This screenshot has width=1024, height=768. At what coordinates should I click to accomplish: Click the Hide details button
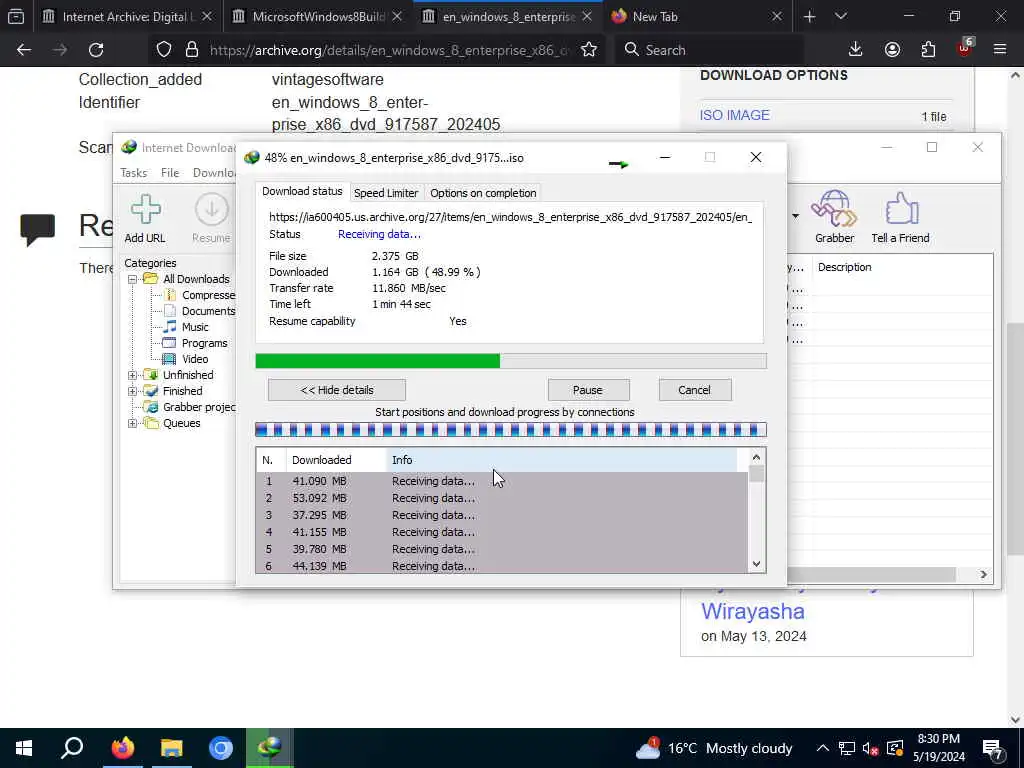(x=337, y=390)
